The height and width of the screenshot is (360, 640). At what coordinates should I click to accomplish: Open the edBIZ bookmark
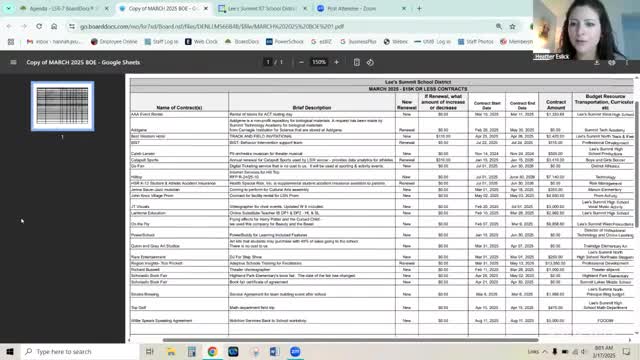(x=322, y=42)
